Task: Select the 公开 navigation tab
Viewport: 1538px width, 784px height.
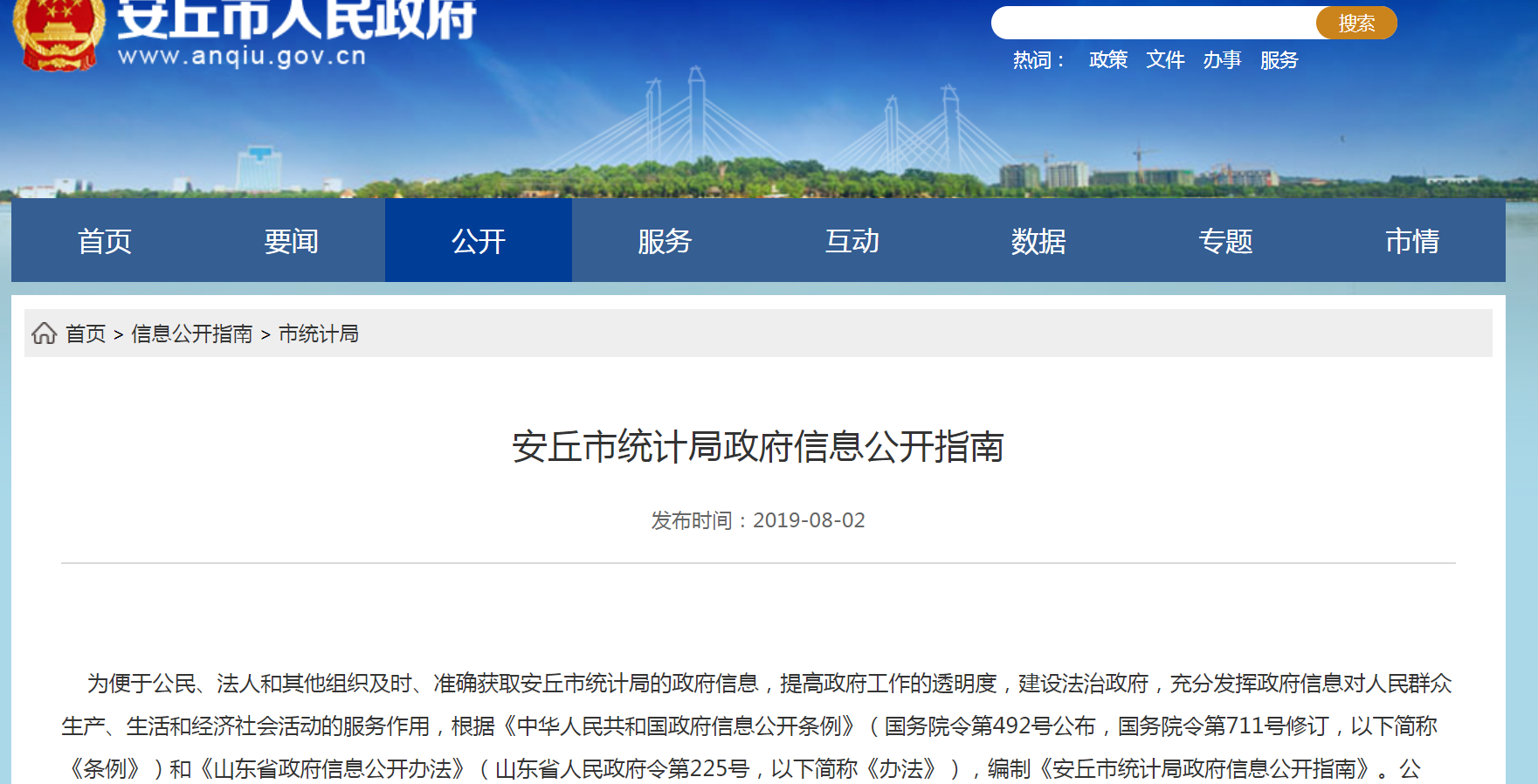Action: pyautogui.click(x=479, y=240)
